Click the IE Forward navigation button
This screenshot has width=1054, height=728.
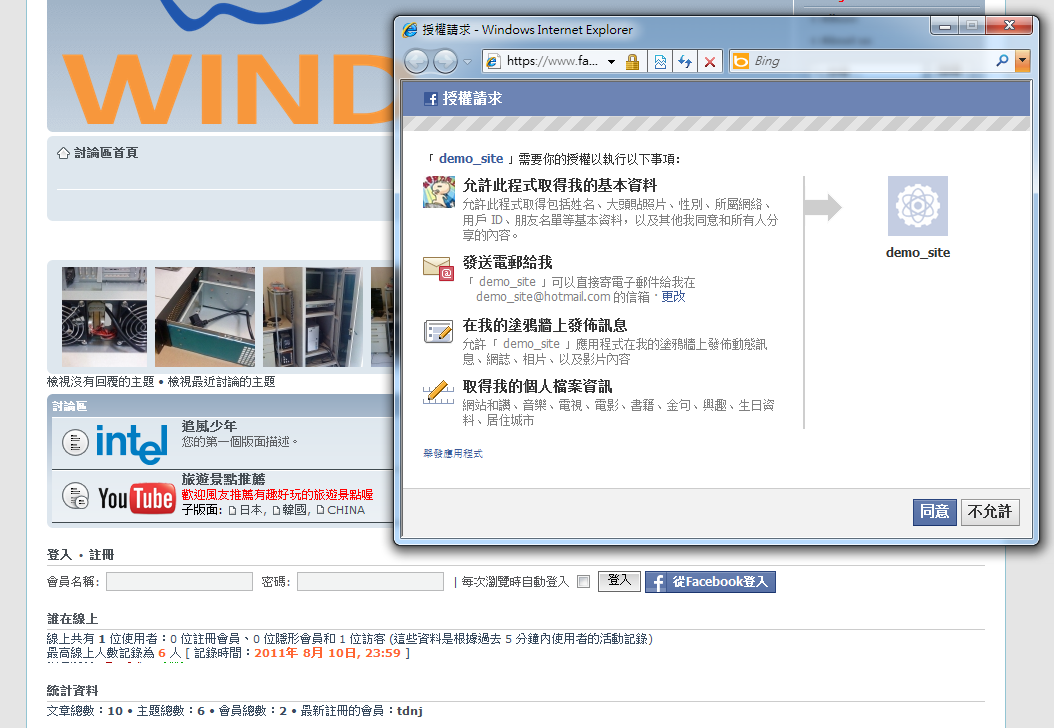point(445,62)
